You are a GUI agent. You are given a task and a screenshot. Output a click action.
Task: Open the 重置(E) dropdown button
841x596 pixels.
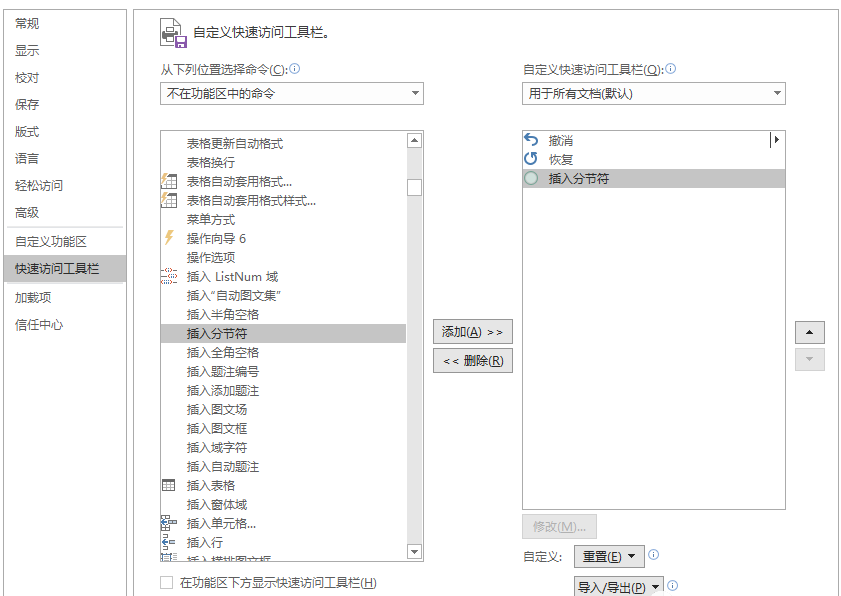click(x=609, y=556)
